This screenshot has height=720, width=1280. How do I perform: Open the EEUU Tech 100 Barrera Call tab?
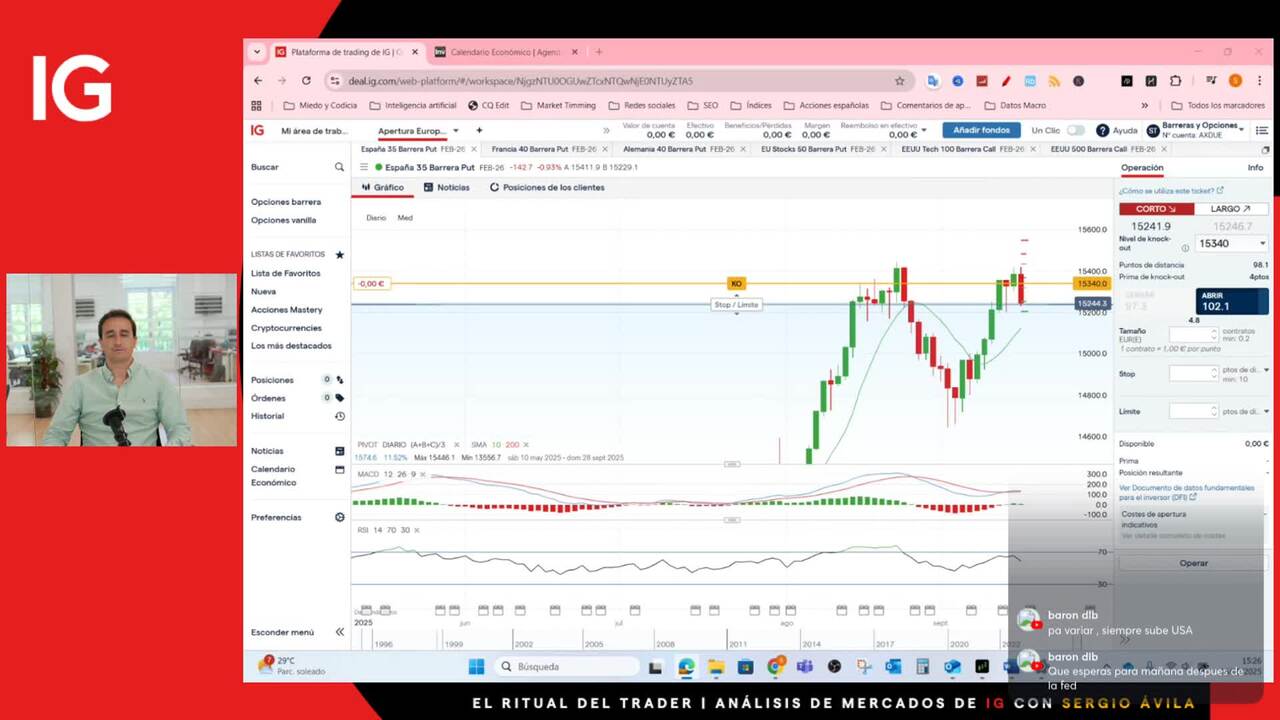(949, 149)
